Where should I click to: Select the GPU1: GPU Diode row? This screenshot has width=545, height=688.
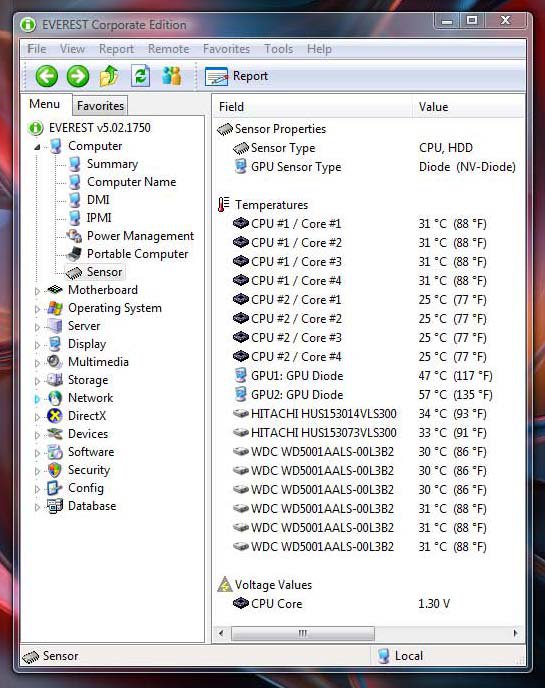[362, 376]
